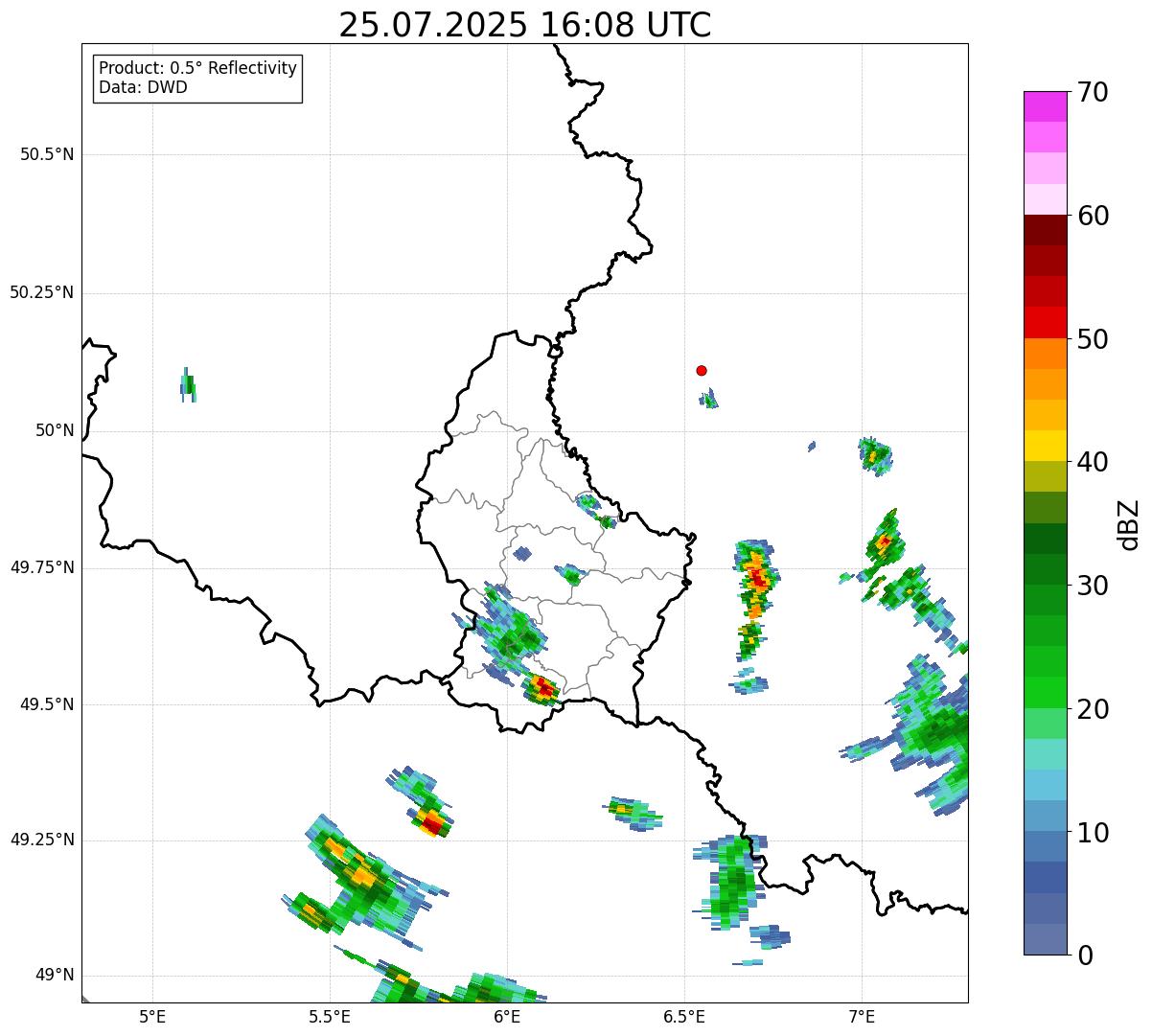Click the red dot radar site marker

point(702,370)
